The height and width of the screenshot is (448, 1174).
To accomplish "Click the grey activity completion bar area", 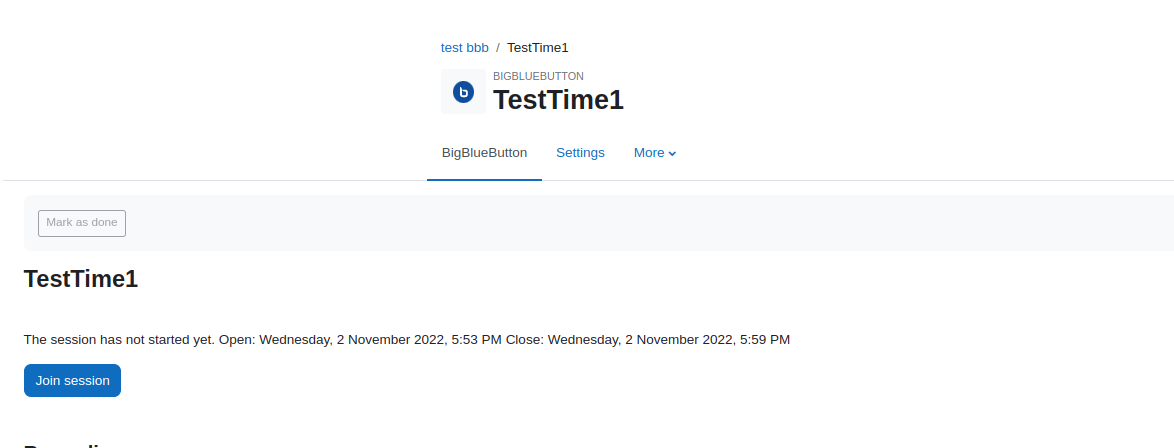I will coord(599,223).
